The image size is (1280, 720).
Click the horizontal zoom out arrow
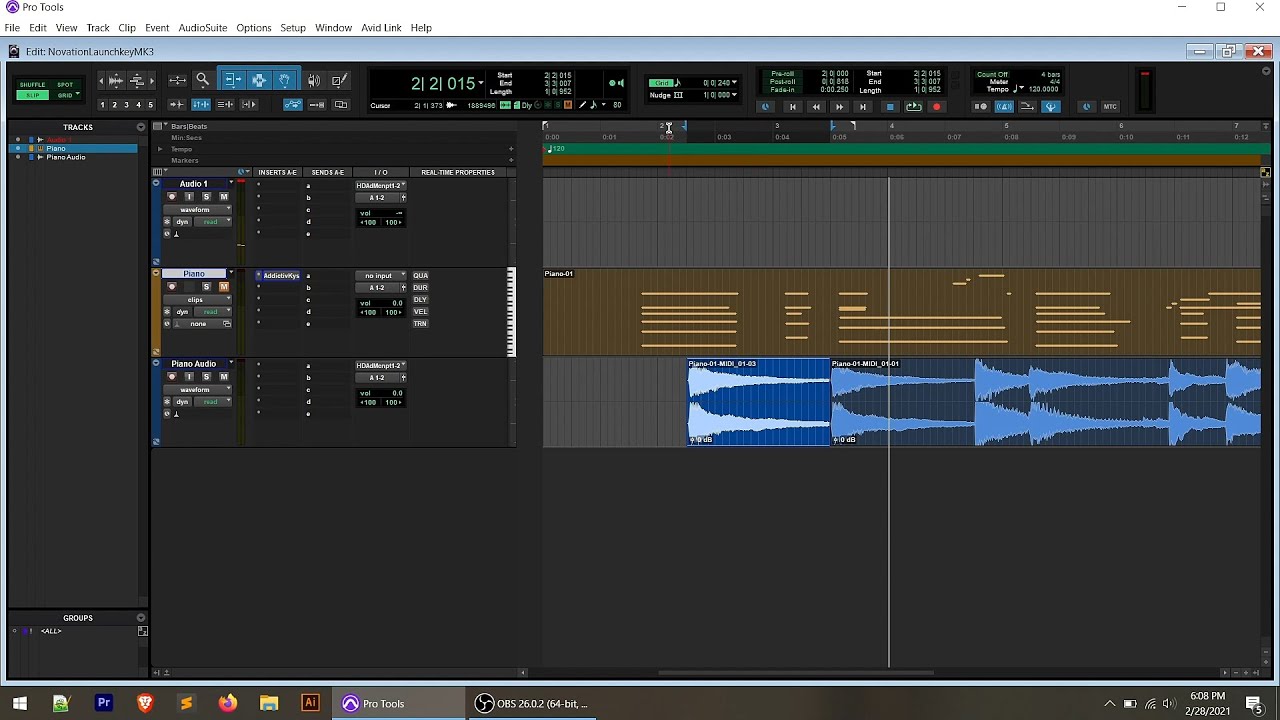pos(101,80)
